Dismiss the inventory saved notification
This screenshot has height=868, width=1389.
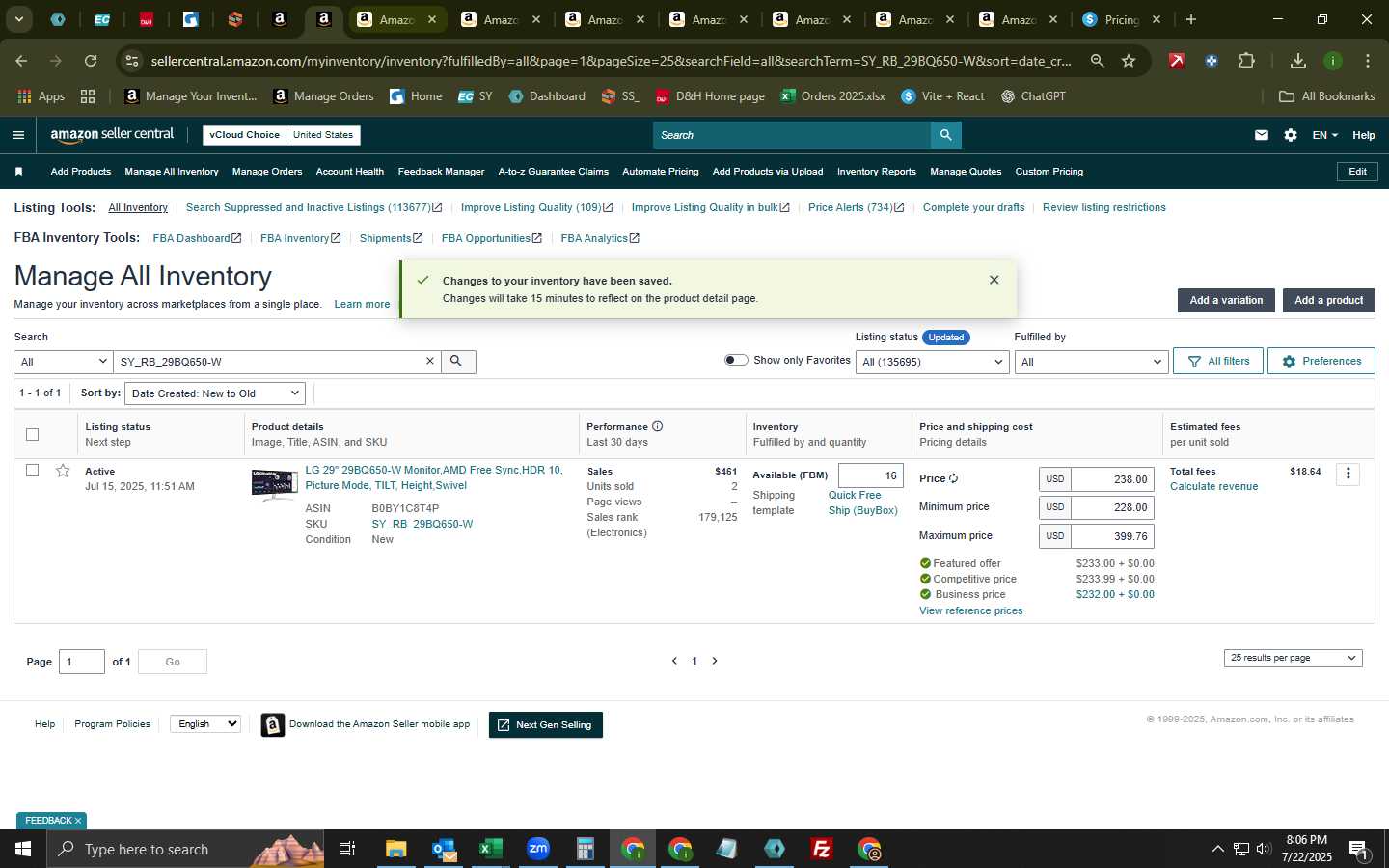pyautogui.click(x=994, y=280)
